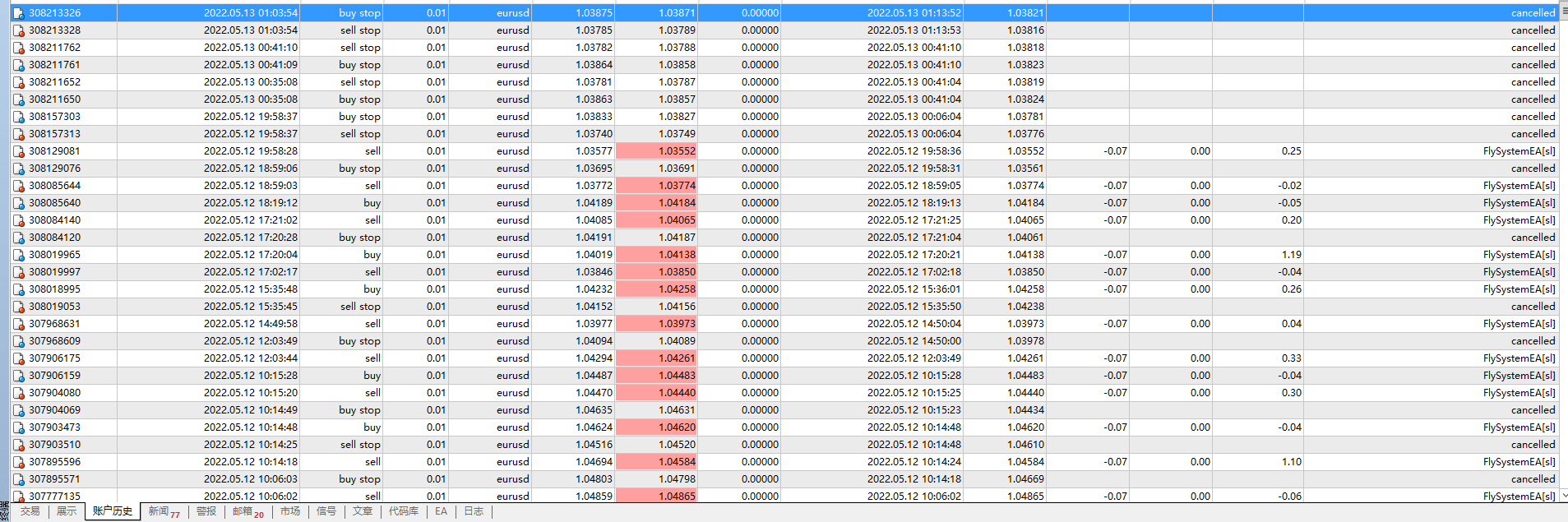This screenshot has width=1568, height=522.
Task: Click close time 2022.05.12 12:03:49
Action: 914,358
